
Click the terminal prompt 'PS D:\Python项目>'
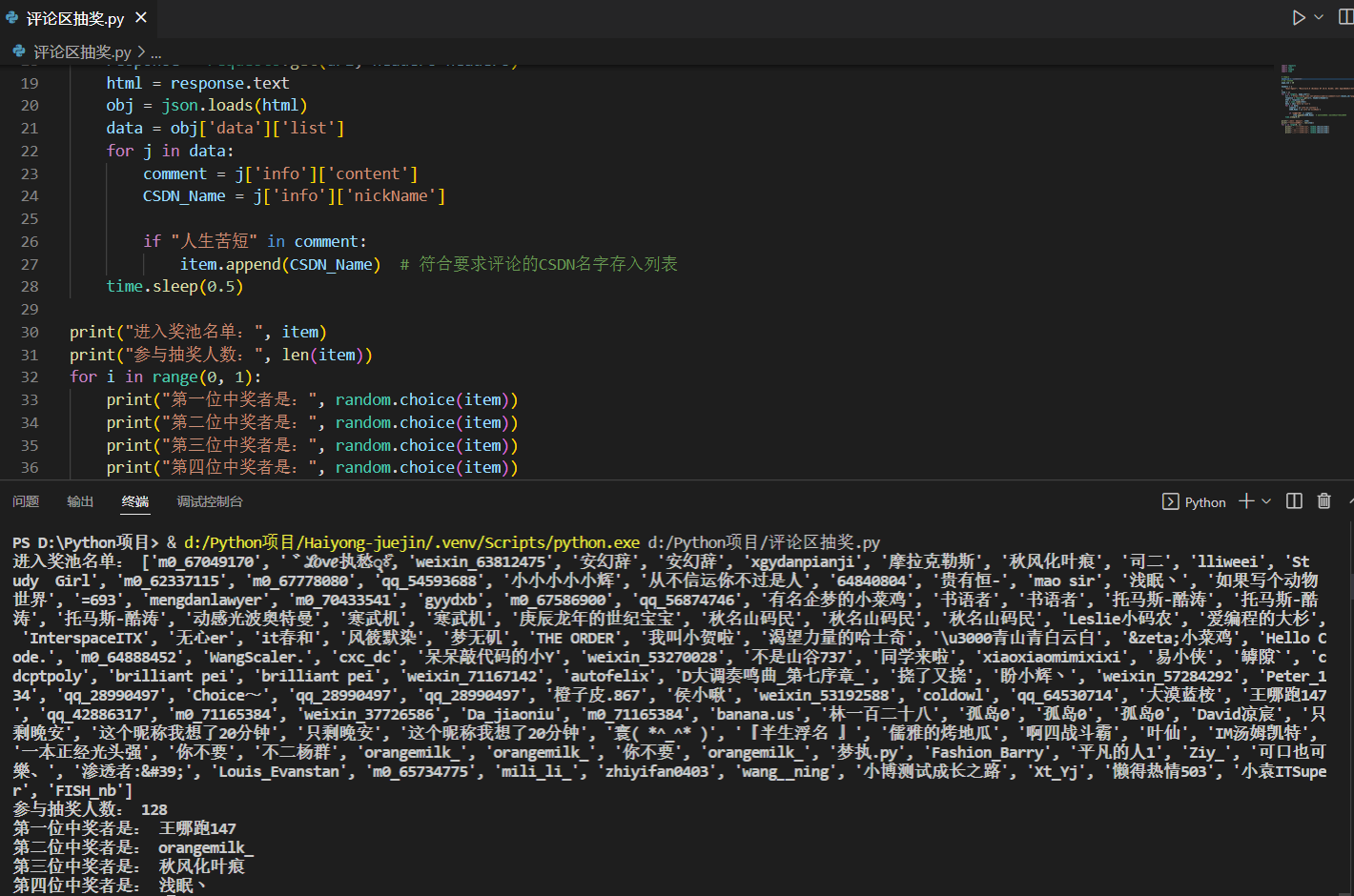tap(86, 542)
